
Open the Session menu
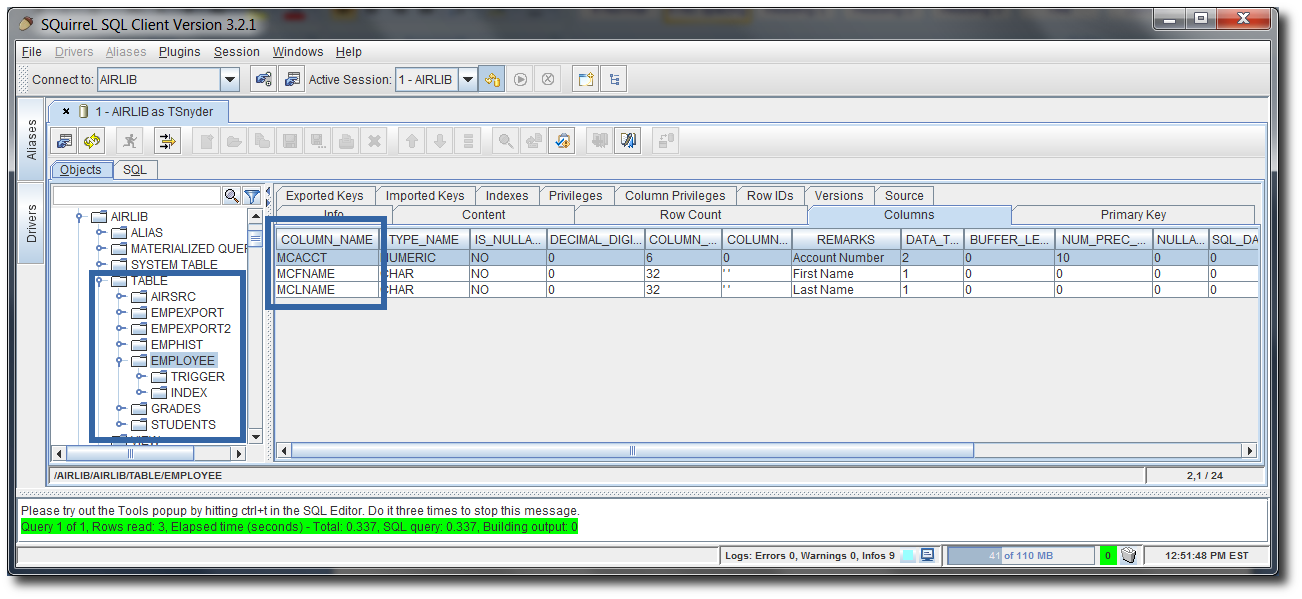coord(237,52)
